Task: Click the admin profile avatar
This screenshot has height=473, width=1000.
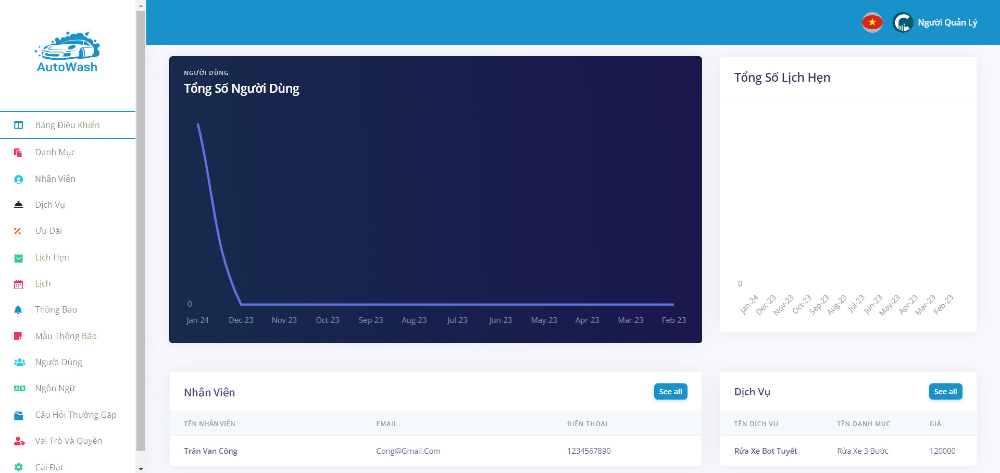Action: 902,22
